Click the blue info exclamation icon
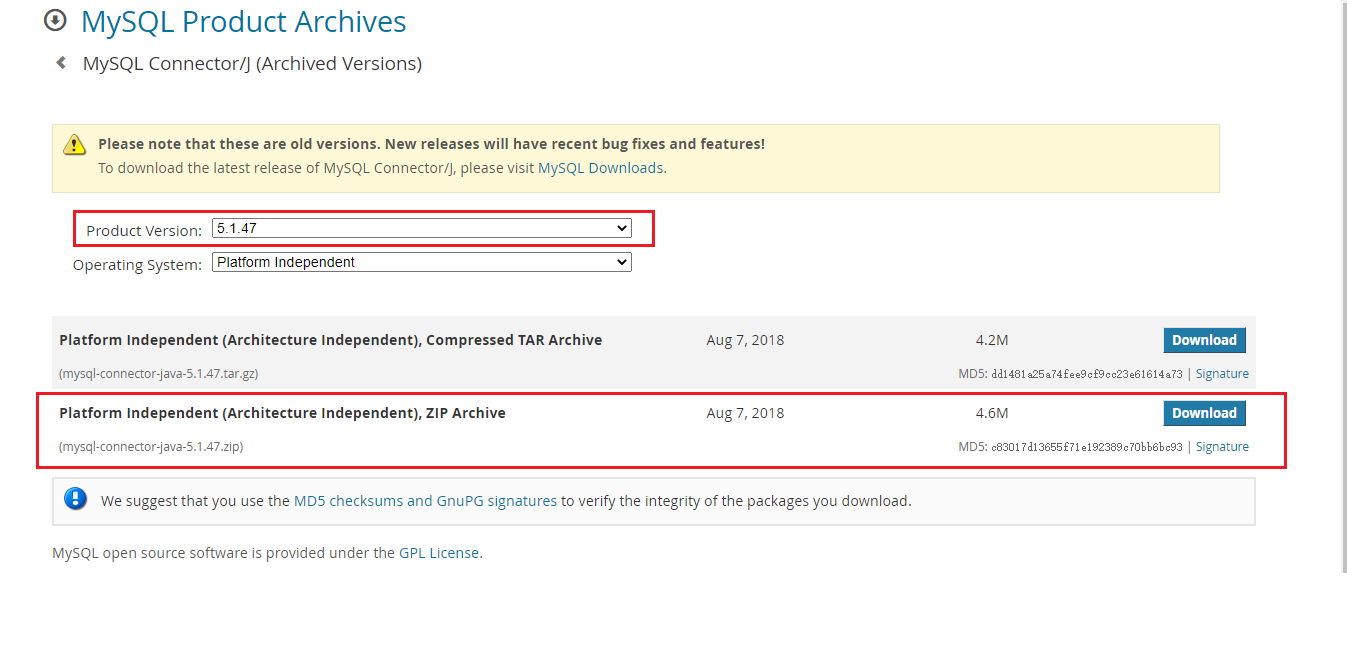The height and width of the screenshot is (670, 1347). 75,499
